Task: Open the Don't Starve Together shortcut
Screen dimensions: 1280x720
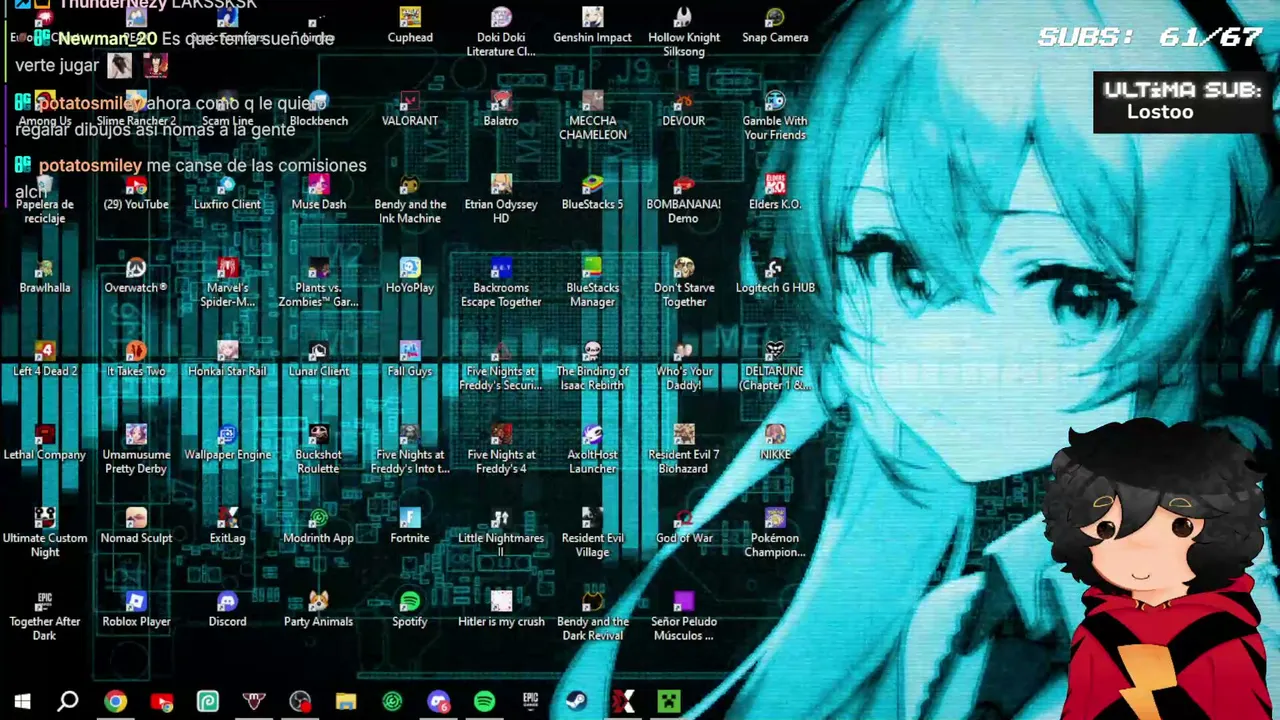Action: click(684, 283)
